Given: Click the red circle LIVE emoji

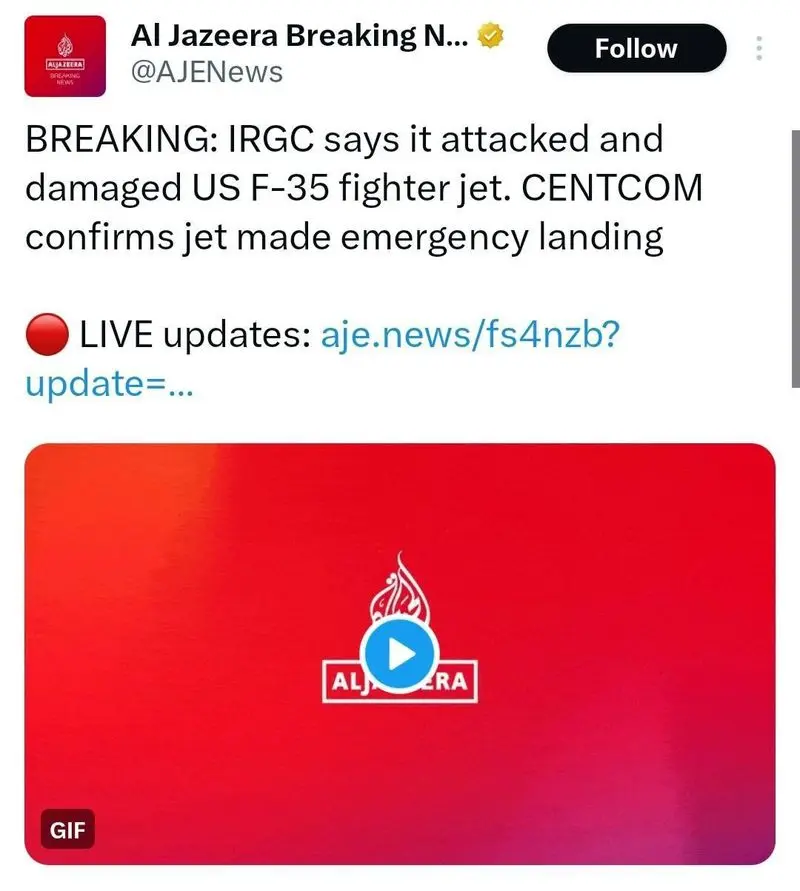Looking at the screenshot, I should tap(46, 337).
